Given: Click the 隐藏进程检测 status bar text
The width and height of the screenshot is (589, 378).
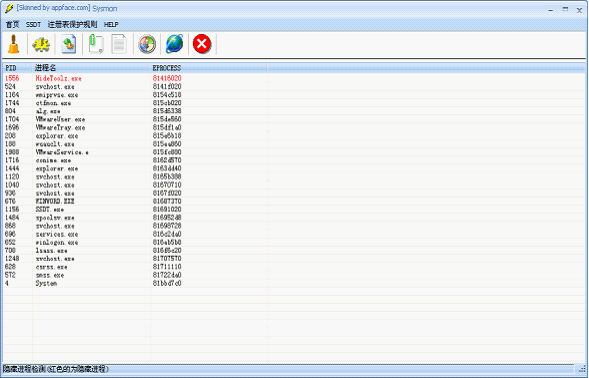Looking at the screenshot, I should click(56, 369).
